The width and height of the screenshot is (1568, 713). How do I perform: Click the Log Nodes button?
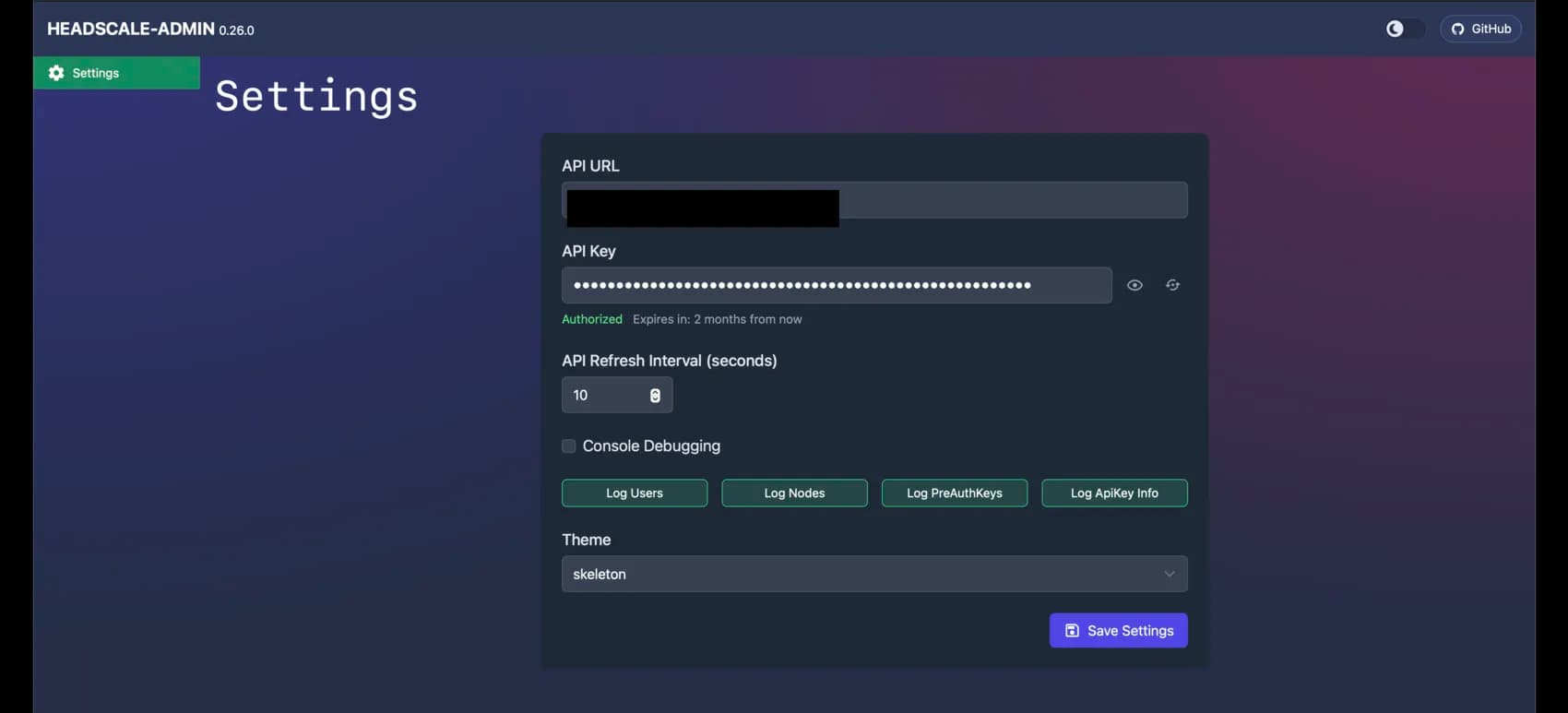(794, 493)
